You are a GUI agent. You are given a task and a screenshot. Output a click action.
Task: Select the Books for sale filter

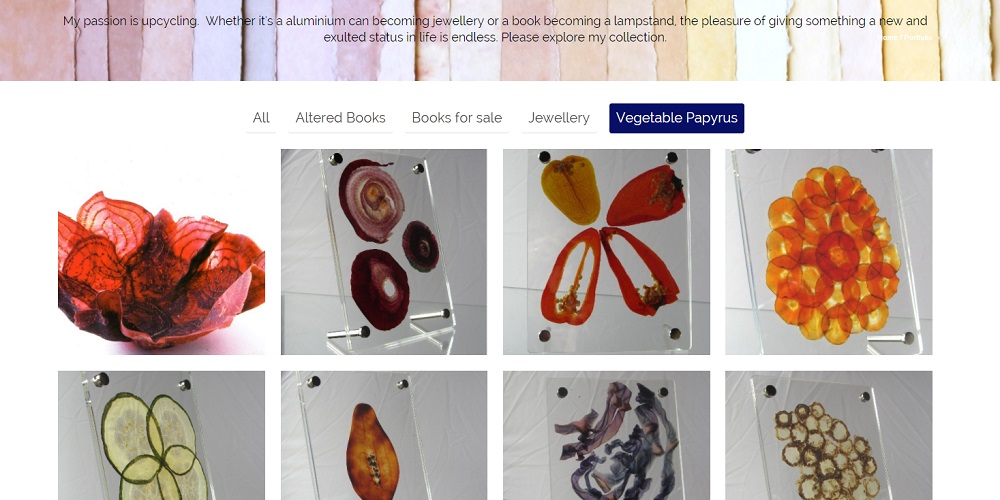(x=457, y=118)
